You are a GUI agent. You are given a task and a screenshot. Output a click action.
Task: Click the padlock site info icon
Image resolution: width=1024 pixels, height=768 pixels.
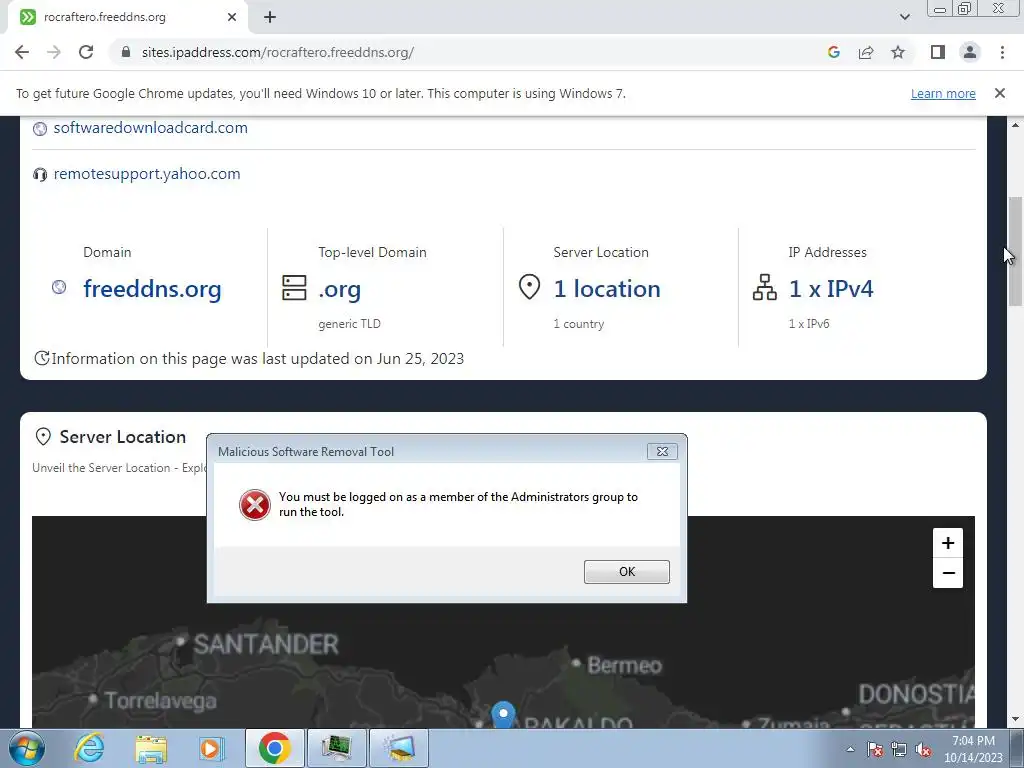tap(126, 52)
